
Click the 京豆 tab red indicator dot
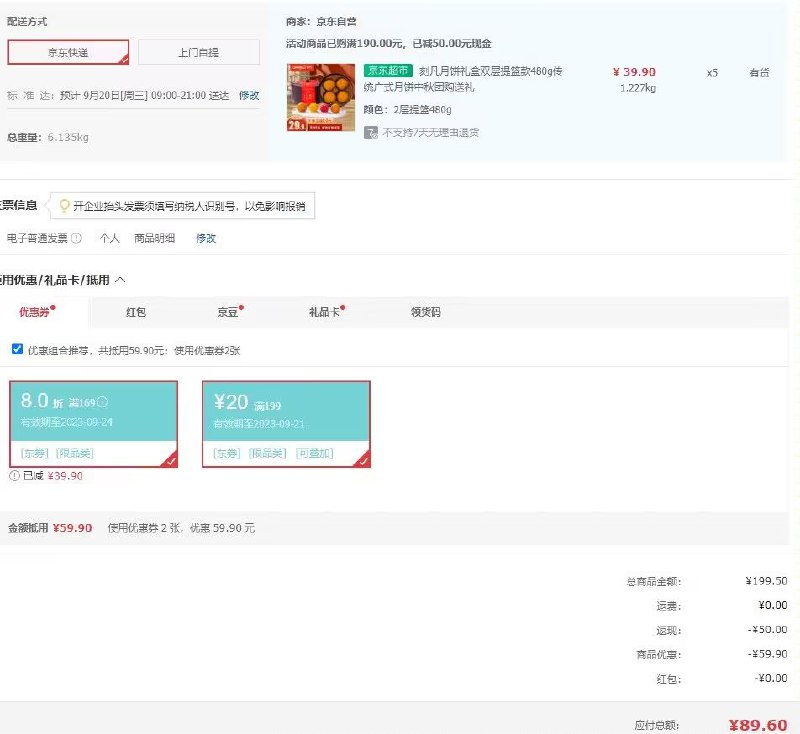(x=240, y=306)
